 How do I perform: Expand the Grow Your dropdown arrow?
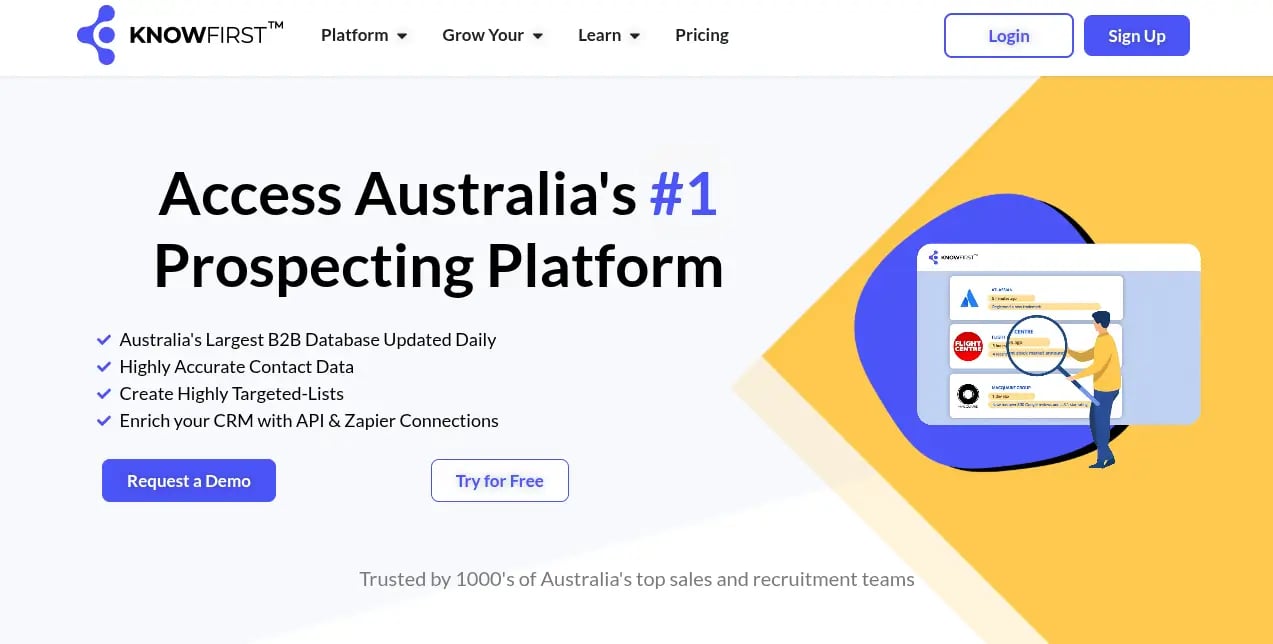[538, 36]
